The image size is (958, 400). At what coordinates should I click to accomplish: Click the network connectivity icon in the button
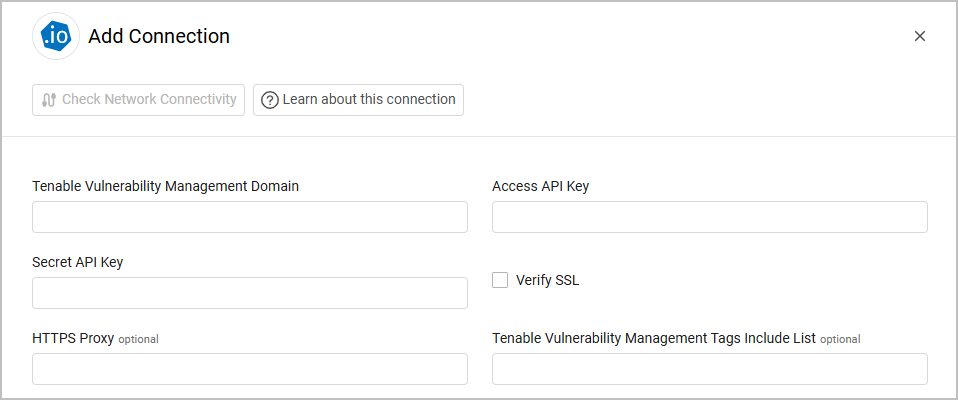49,100
